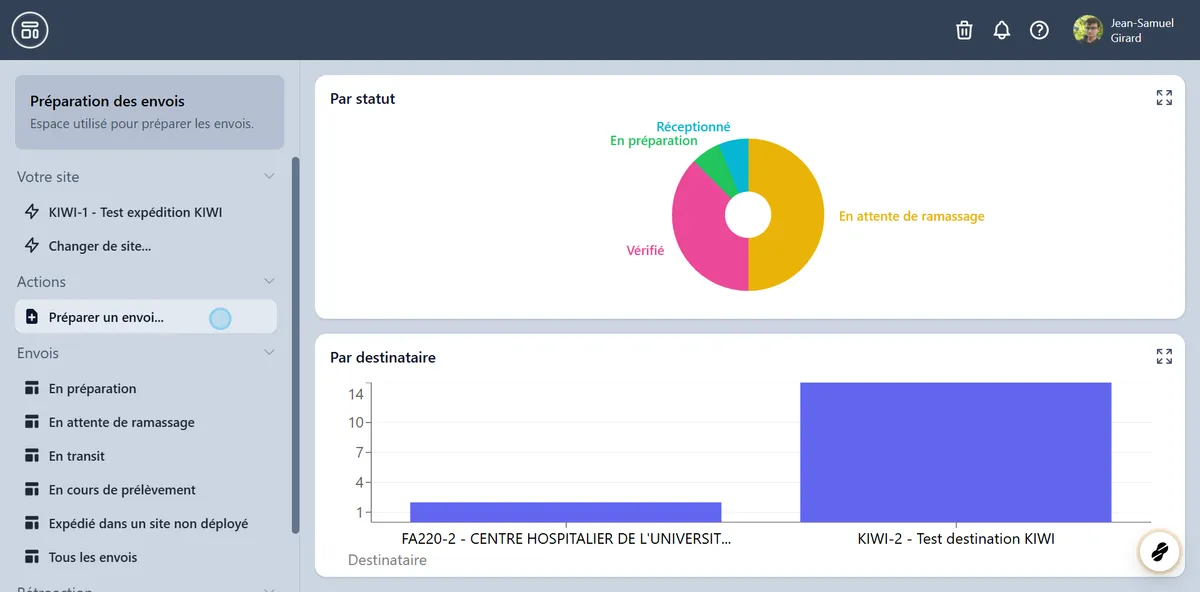Click the floating round button bottom right
Image resolution: width=1200 pixels, height=592 pixels.
click(1160, 551)
